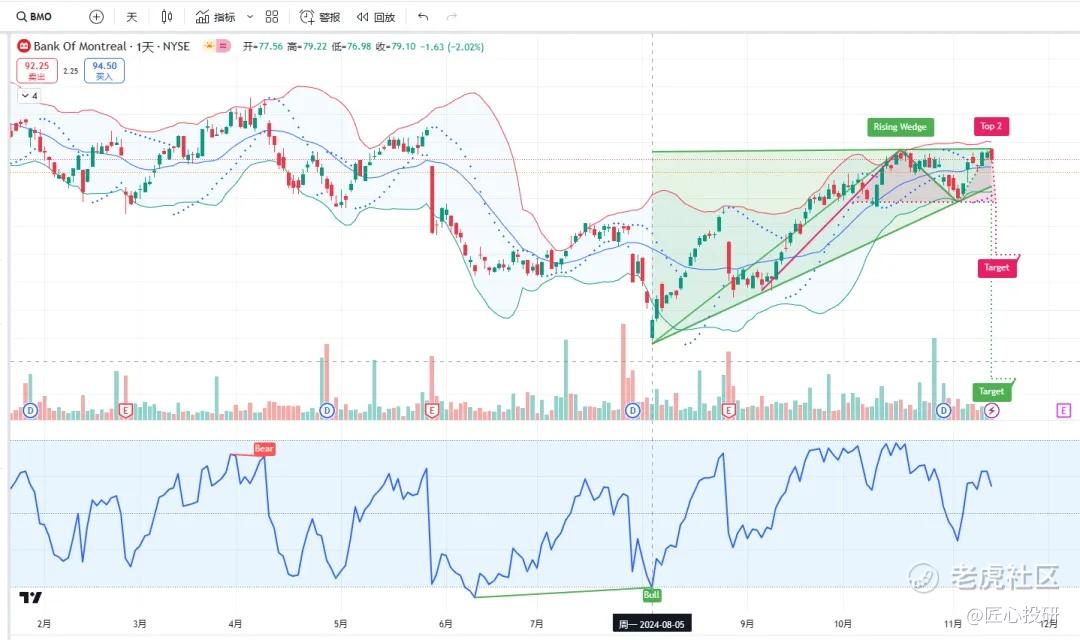Viewport: 1080px width, 640px height.
Task: Click the earnings E marker before 3月
Action: pos(125,411)
